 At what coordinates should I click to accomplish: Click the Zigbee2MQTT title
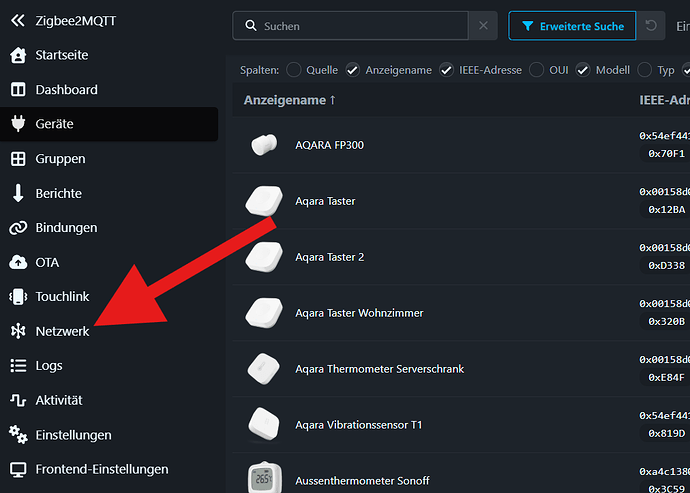click(76, 21)
